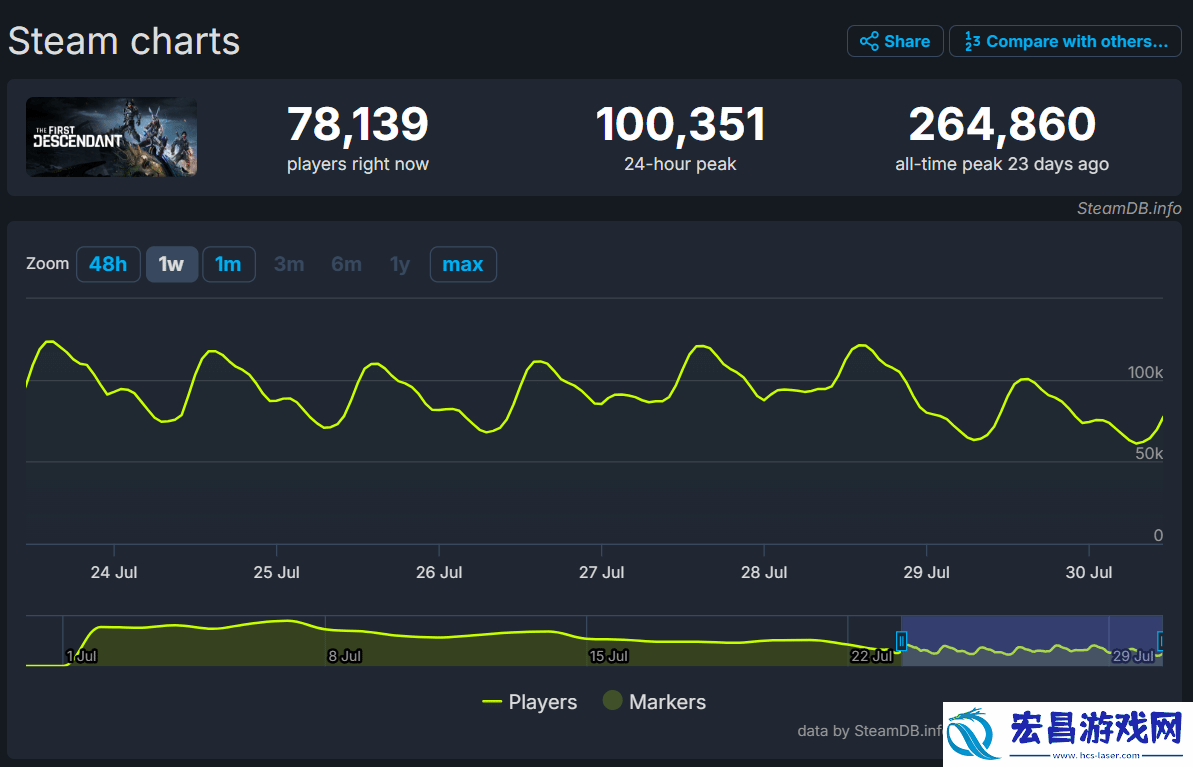Image resolution: width=1193 pixels, height=767 pixels.
Task: Click the highlighted navigator selection window
Action: [x=1032, y=641]
